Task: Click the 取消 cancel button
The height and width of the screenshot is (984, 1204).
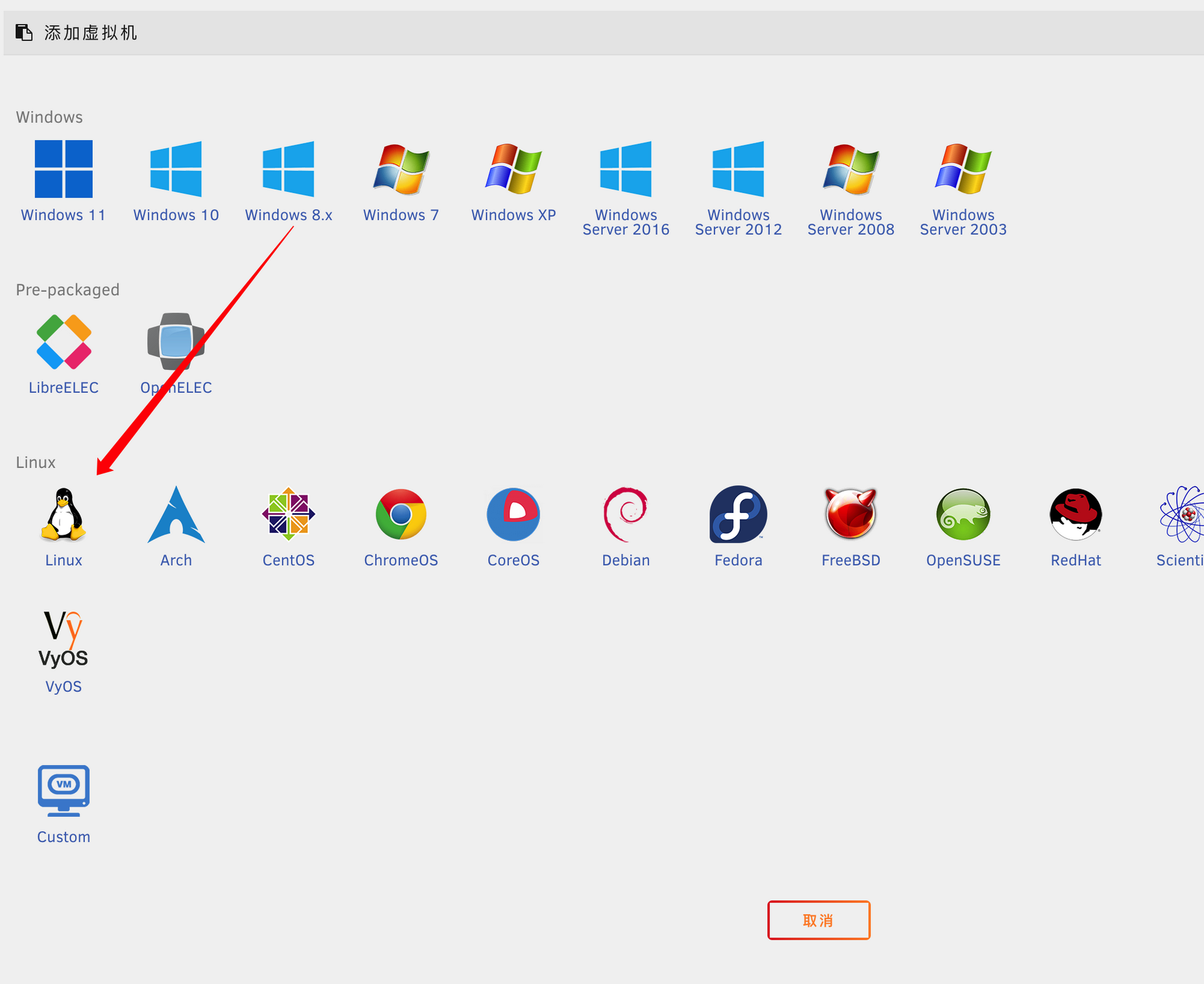Action: point(818,920)
